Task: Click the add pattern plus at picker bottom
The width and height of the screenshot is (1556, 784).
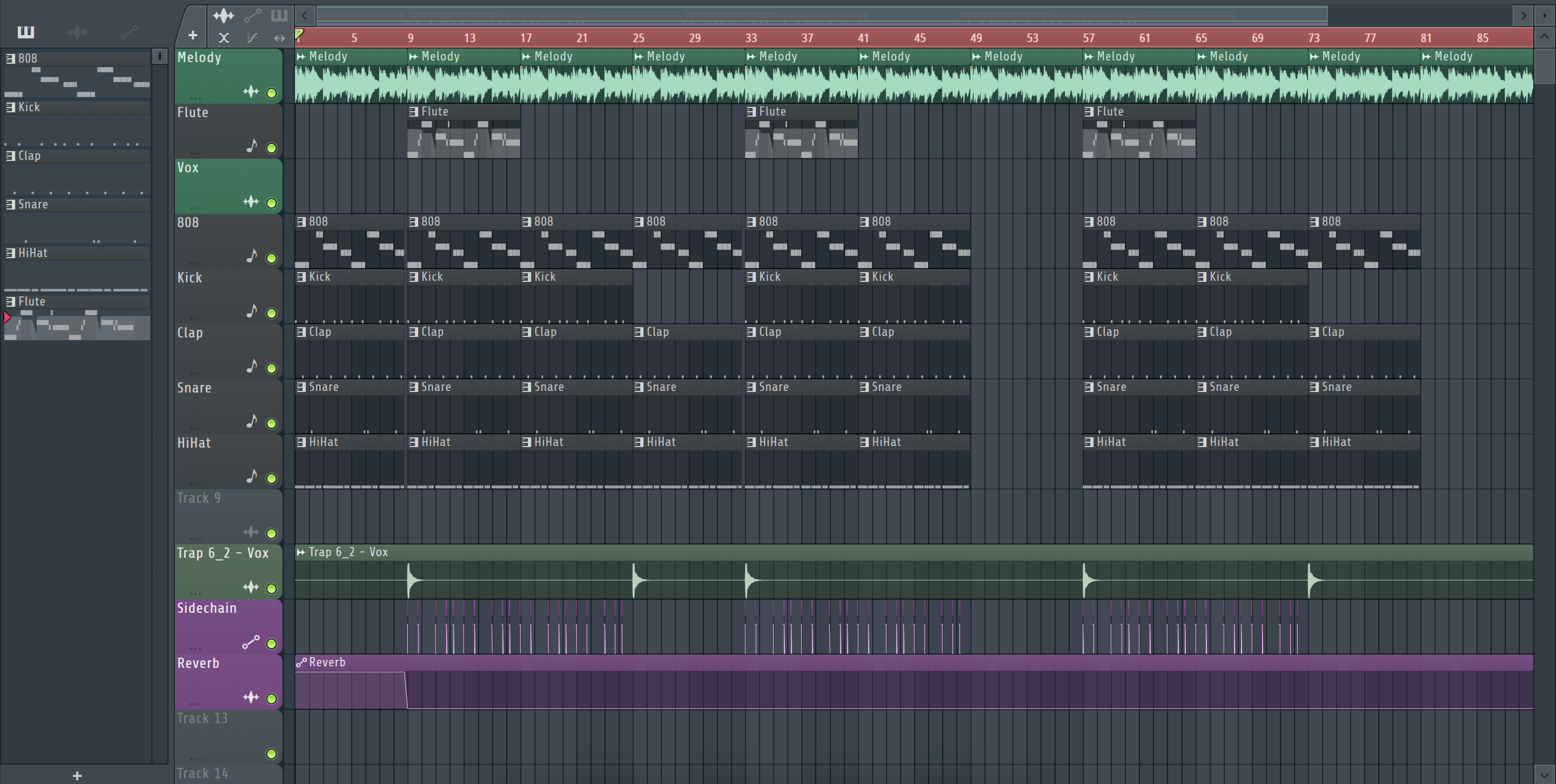Action: pyautogui.click(x=77, y=775)
